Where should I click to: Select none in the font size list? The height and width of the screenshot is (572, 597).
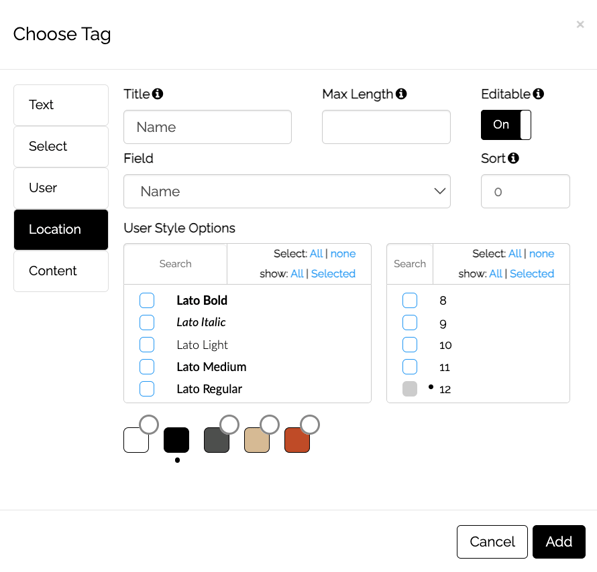click(541, 254)
